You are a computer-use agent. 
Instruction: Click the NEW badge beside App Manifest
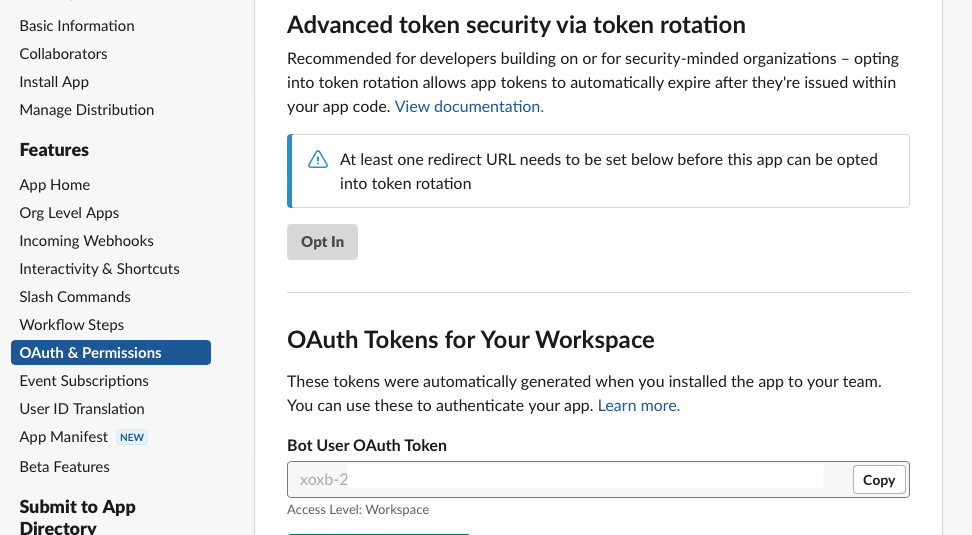(132, 437)
